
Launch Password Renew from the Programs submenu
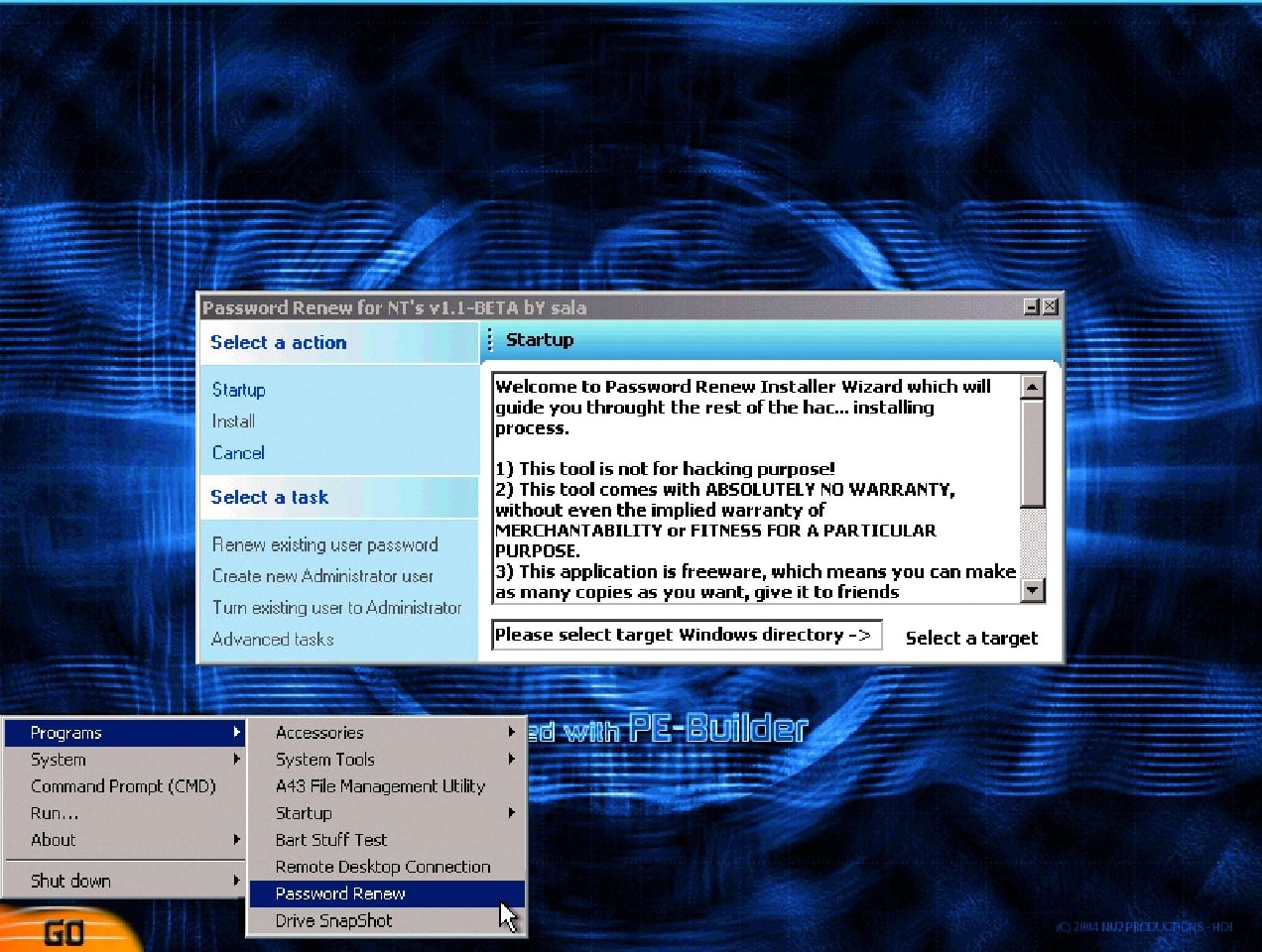point(339,893)
